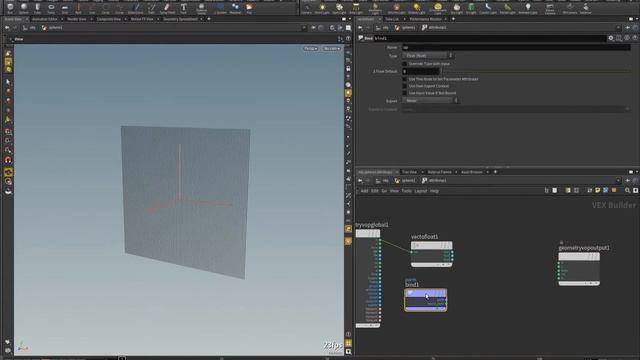640x360 pixels.
Task: Select the Grid shelf tool
Action: (x=64, y=8)
